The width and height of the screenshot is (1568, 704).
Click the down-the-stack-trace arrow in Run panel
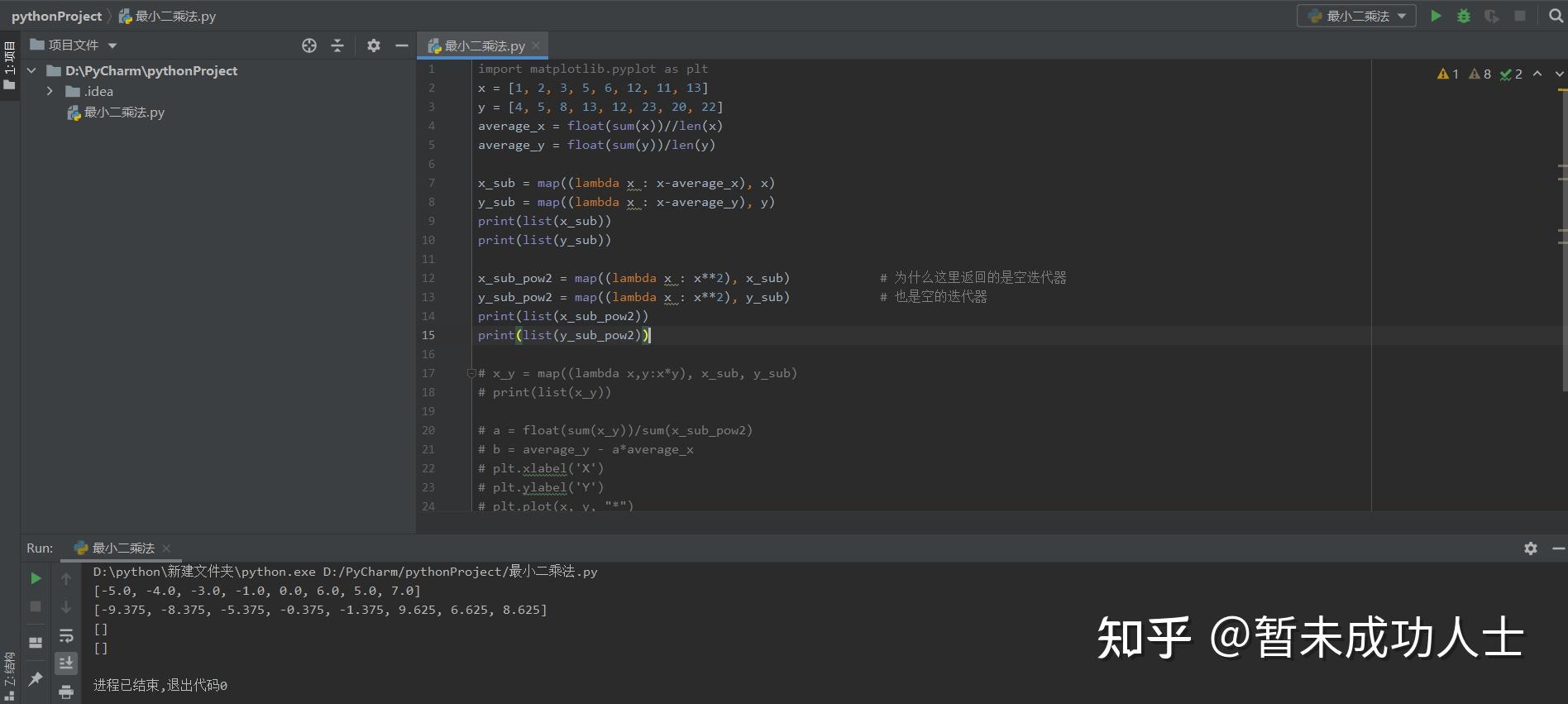[x=66, y=607]
